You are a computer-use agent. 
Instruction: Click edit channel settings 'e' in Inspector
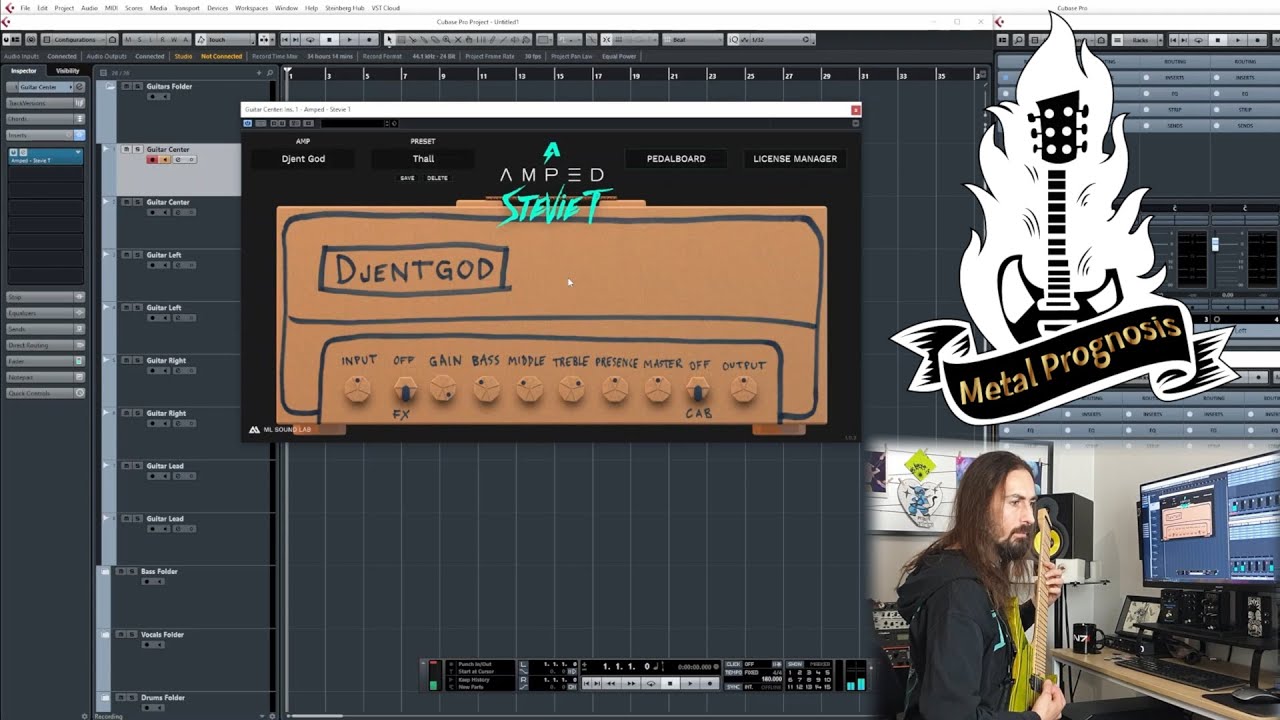coord(80,87)
